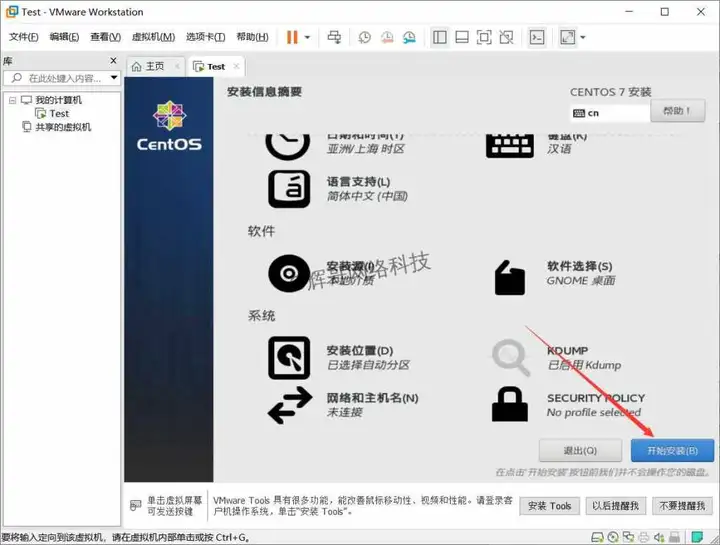
Task: Click the library search input field
Action: tap(62, 78)
